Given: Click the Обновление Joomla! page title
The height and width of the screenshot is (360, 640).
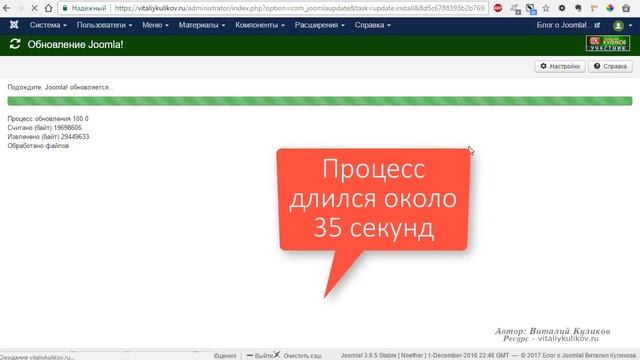Looking at the screenshot, I should (x=75, y=44).
